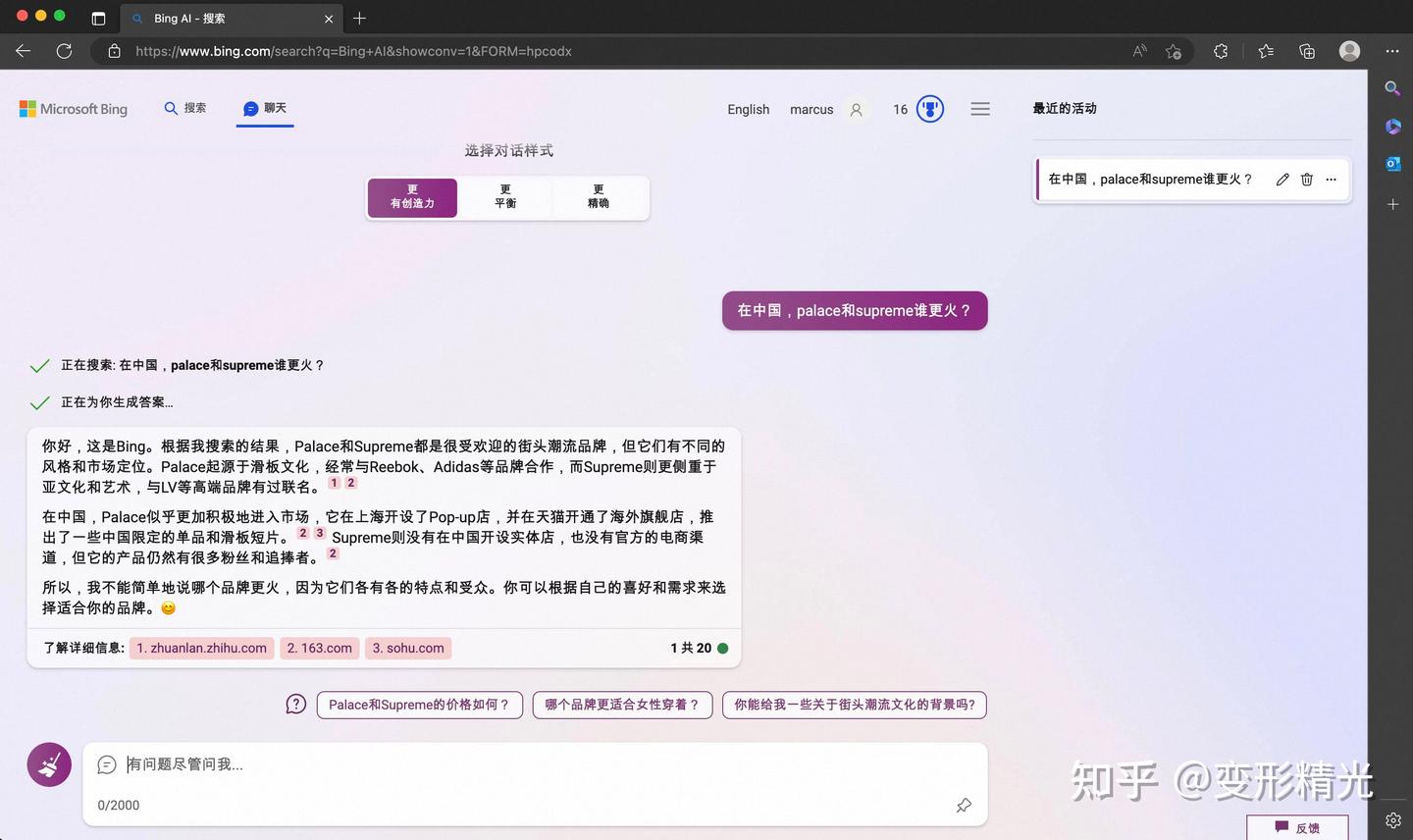Click the user message bubble about palace和supreme
Viewport: 1413px width, 840px height.
coord(855,310)
